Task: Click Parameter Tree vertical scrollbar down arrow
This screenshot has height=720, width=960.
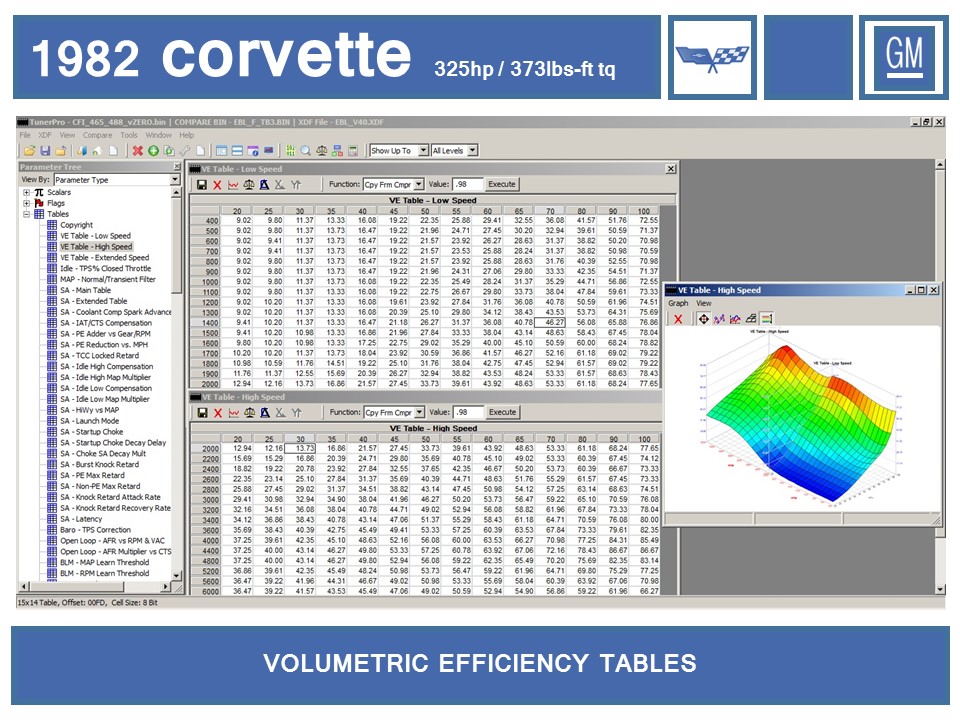Action: (x=176, y=576)
